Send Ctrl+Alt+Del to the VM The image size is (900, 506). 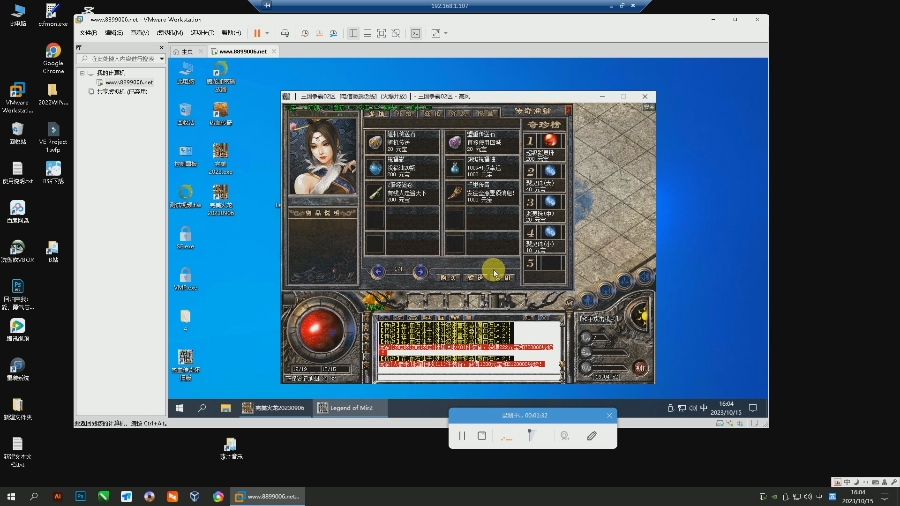coord(285,33)
